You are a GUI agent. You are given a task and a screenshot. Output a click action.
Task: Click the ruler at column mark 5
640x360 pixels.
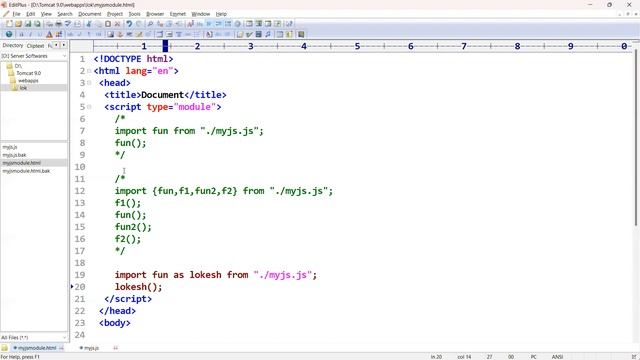pos(357,46)
